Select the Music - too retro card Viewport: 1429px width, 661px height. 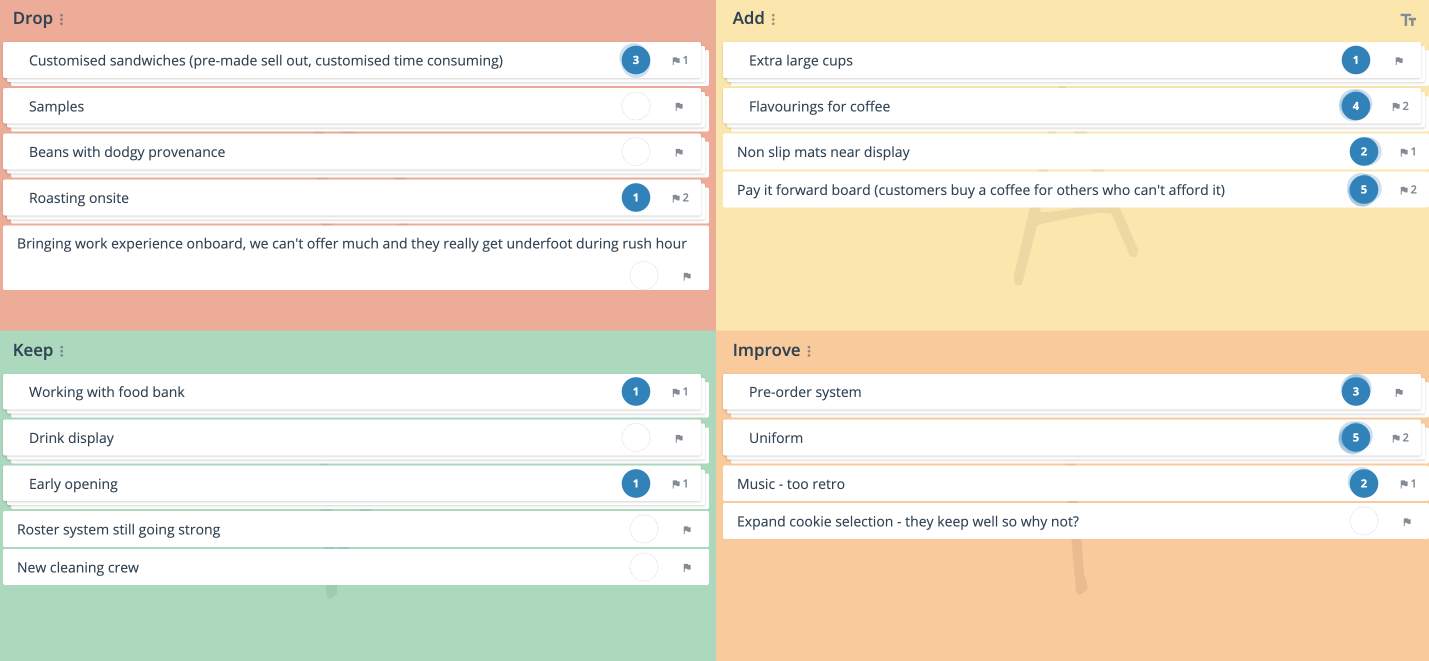(x=1076, y=484)
